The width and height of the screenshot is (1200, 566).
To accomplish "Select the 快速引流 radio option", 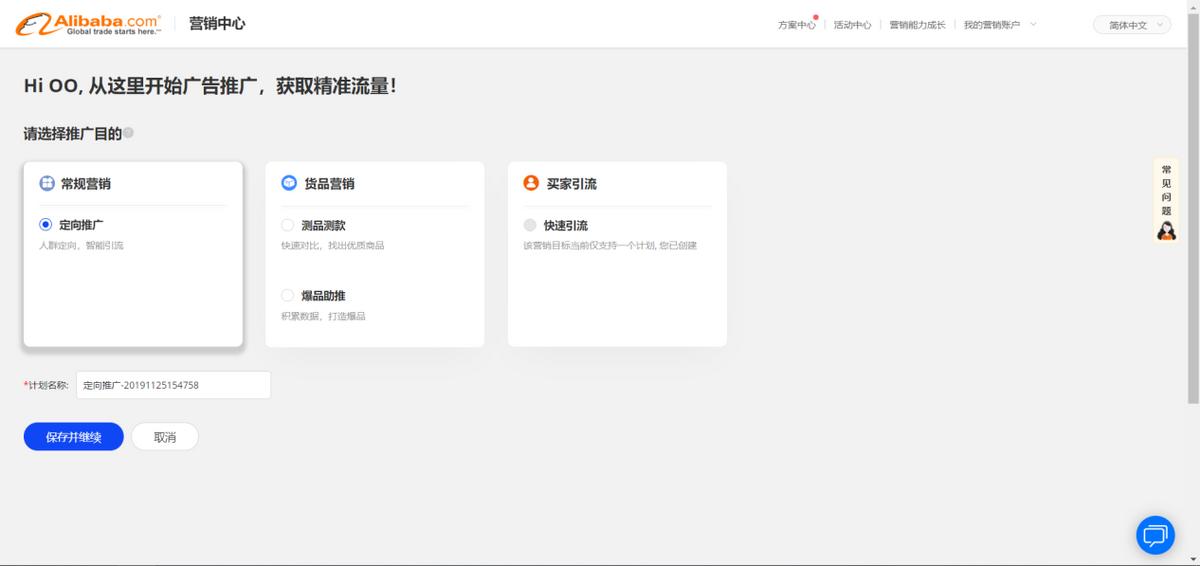I will coord(530,225).
